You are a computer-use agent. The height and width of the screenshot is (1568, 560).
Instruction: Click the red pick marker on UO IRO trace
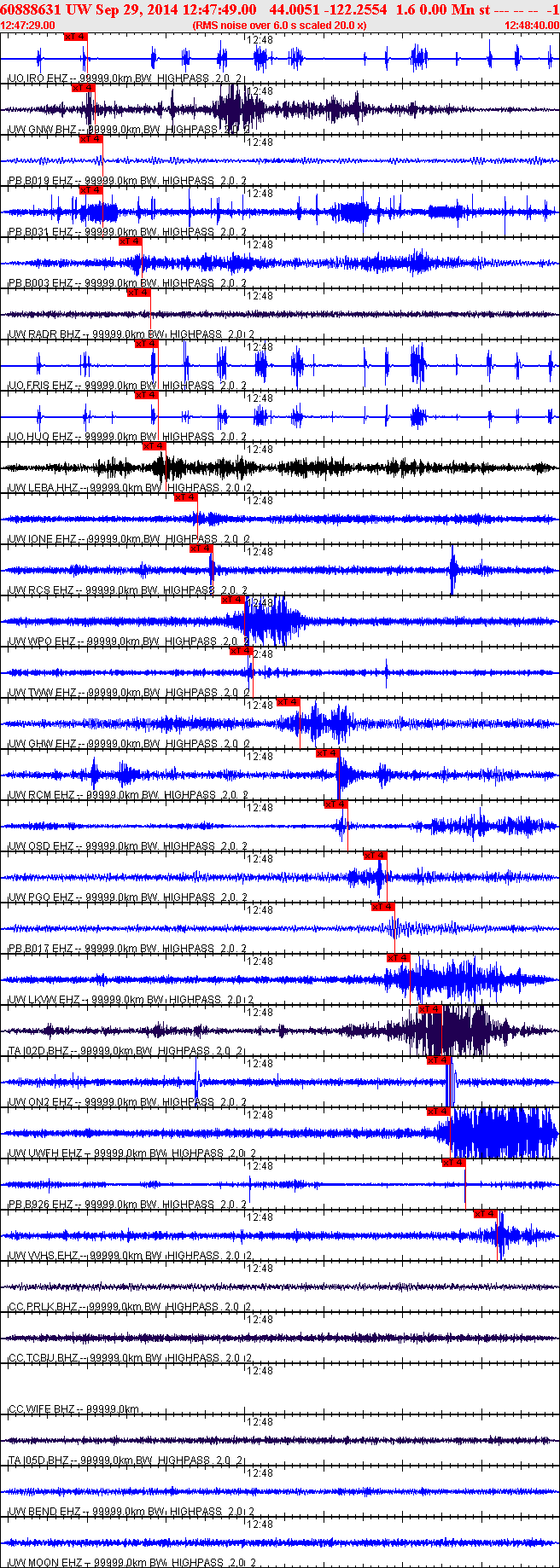[76, 37]
